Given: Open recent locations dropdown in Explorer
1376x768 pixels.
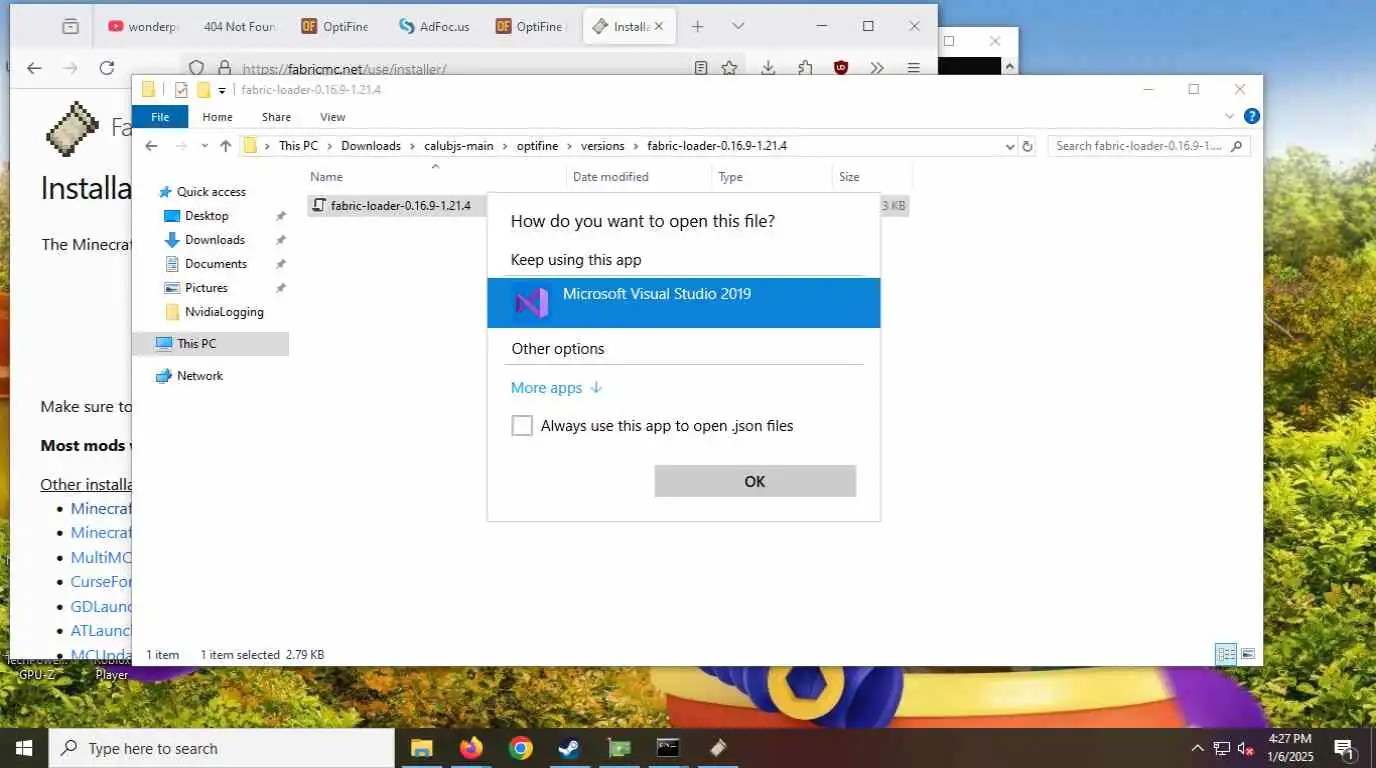Looking at the screenshot, I should (x=204, y=146).
